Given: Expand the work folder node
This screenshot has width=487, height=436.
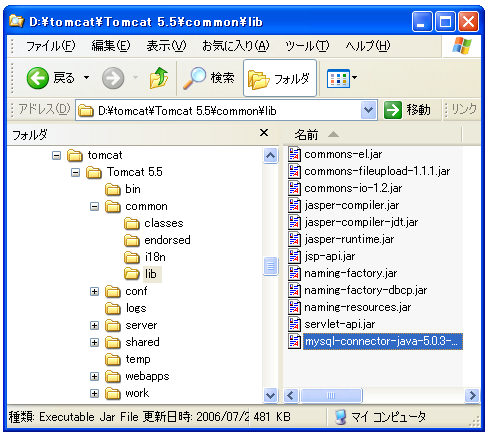Looking at the screenshot, I should (x=95, y=394).
